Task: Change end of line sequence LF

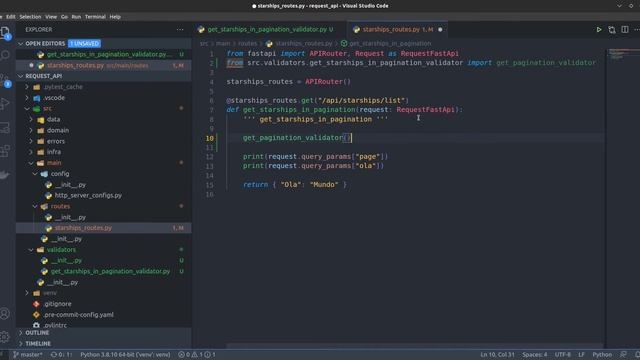Action: [581, 354]
